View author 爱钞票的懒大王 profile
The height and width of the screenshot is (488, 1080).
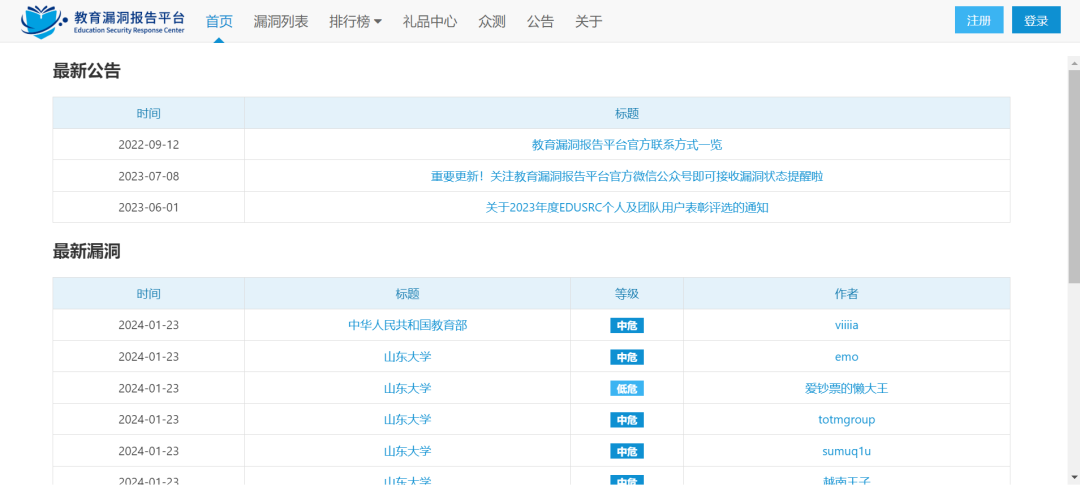847,388
